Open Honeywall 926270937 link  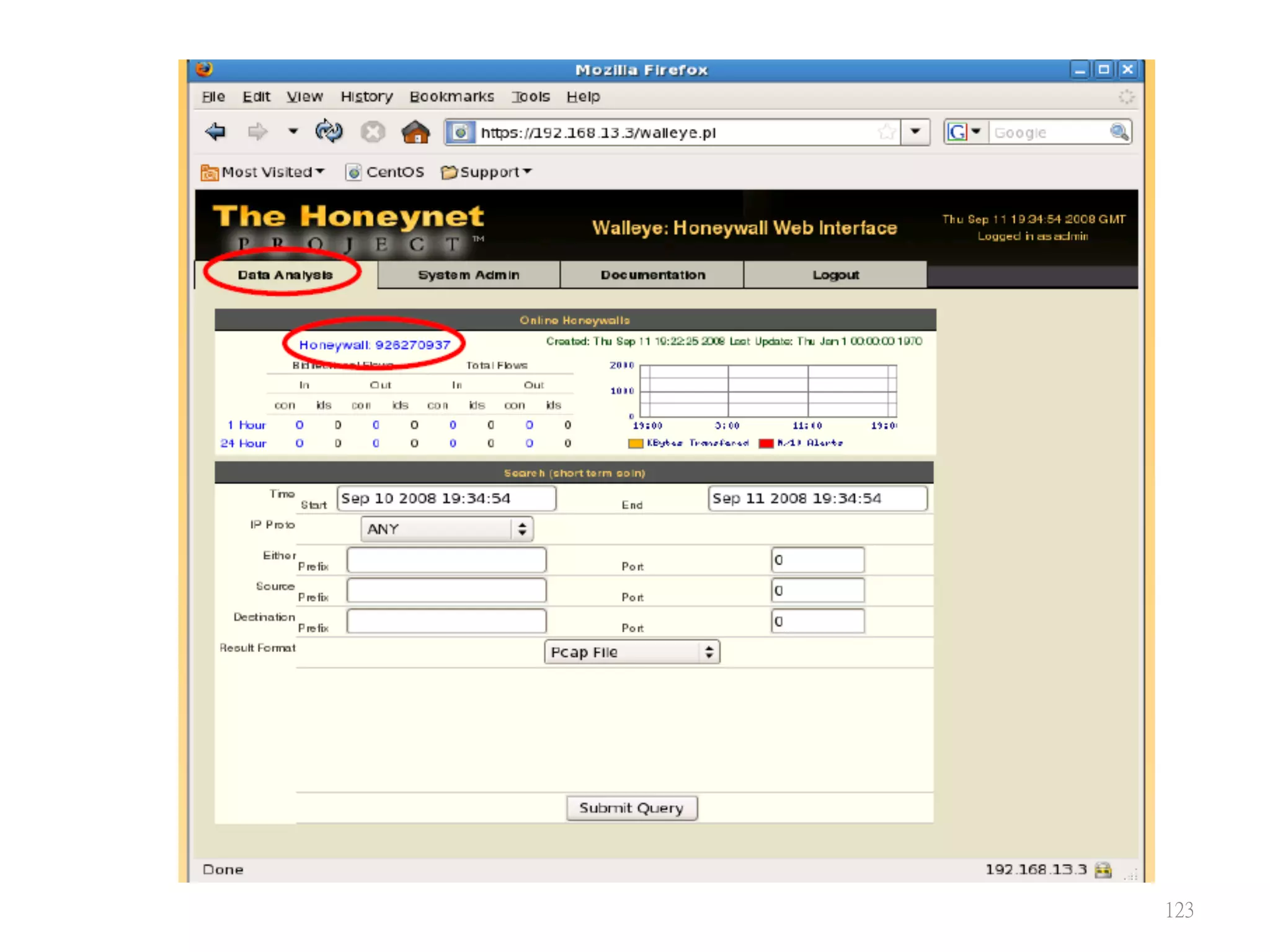pos(374,345)
